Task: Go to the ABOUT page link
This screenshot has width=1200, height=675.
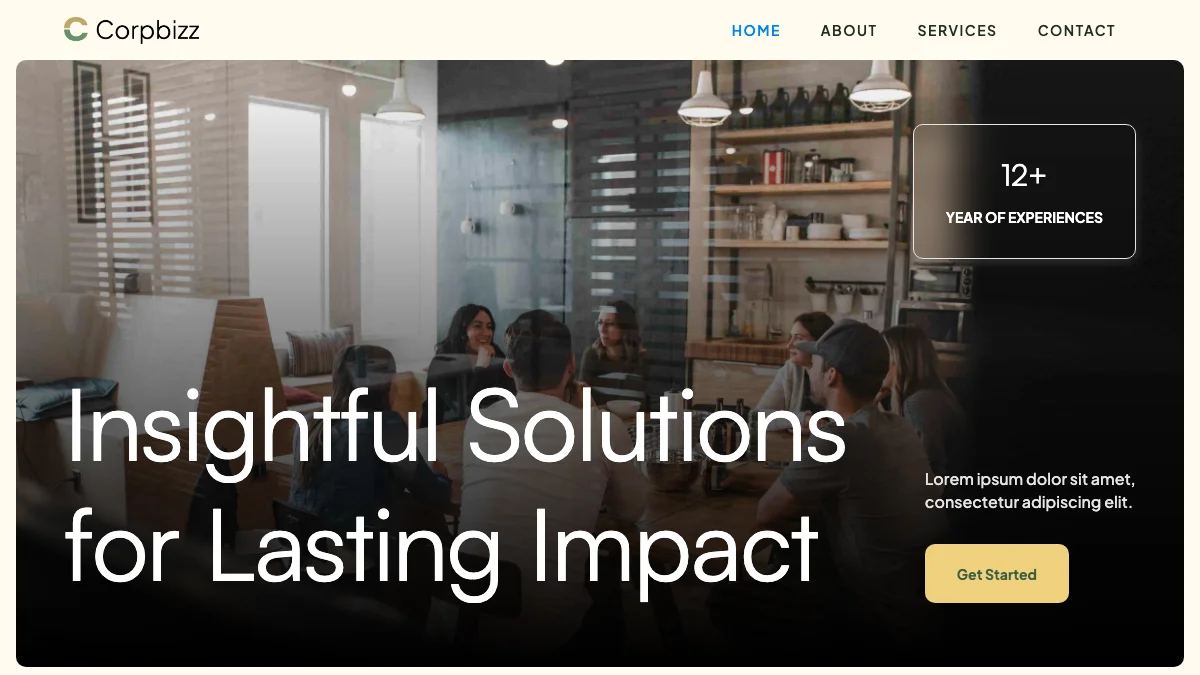Action: coord(849,31)
